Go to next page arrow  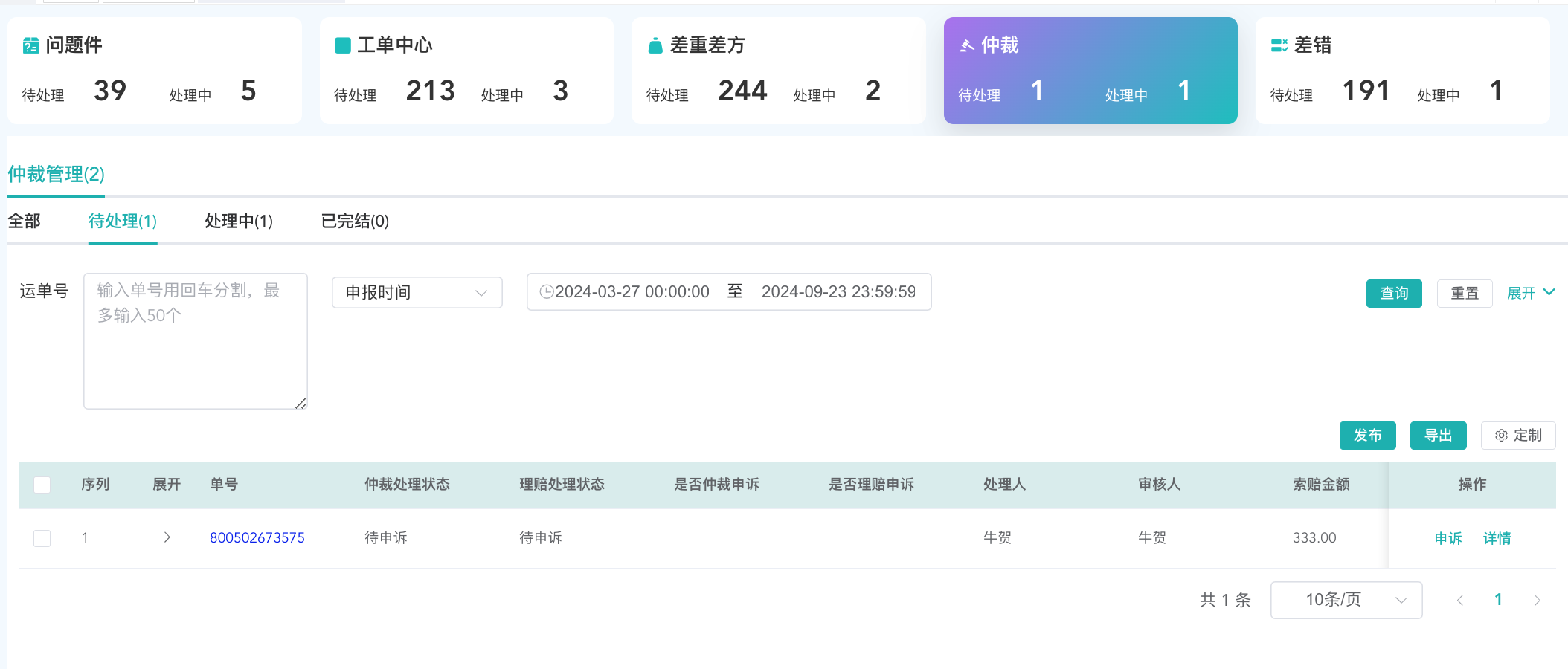[1537, 600]
